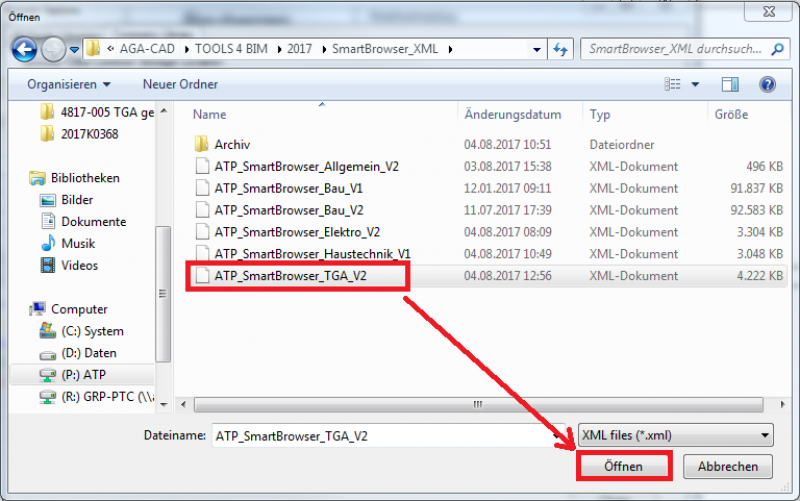This screenshot has height=501, width=800.
Task: Expand view options dropdown arrow
Action: tap(695, 85)
